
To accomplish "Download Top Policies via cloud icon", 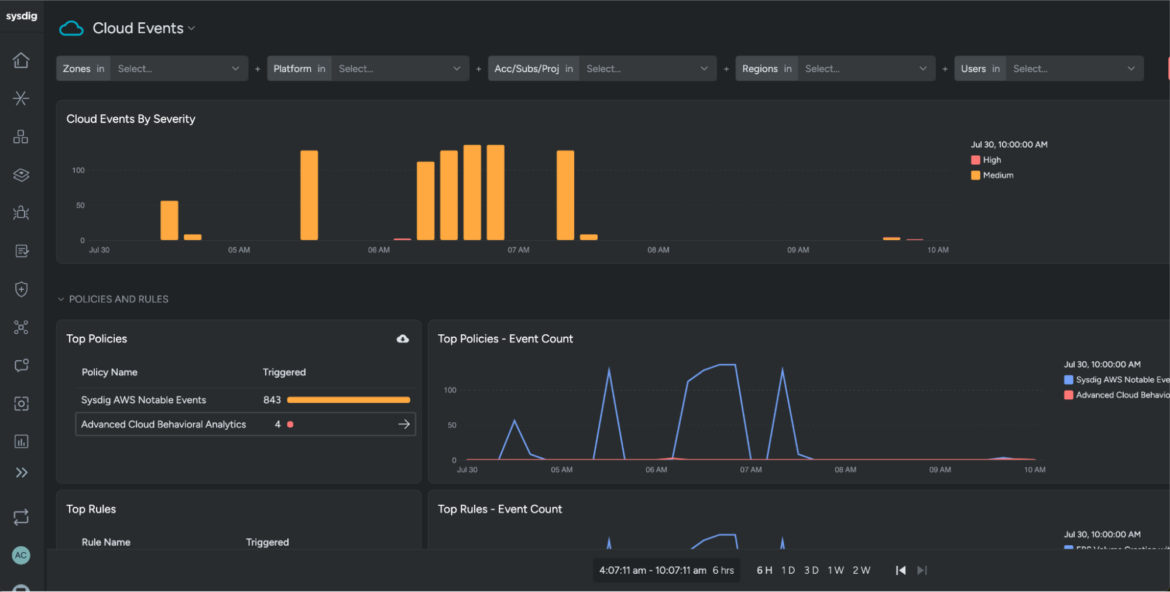I will click(402, 339).
